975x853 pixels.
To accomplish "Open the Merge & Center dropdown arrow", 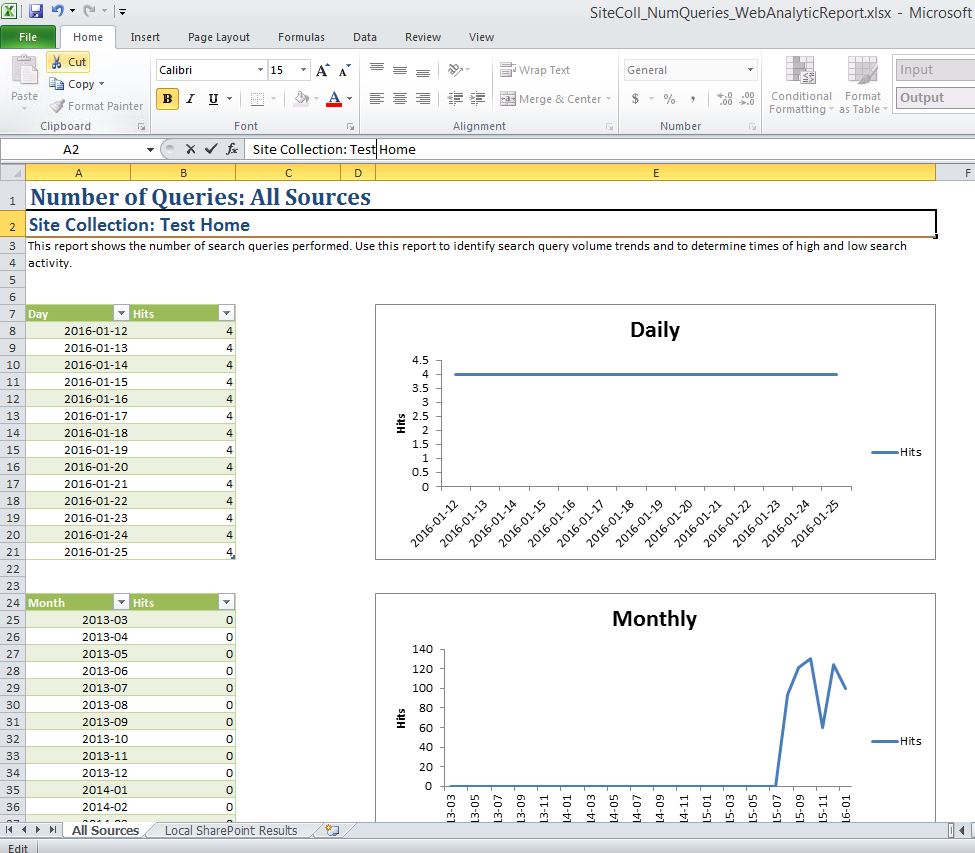I will [x=608, y=99].
